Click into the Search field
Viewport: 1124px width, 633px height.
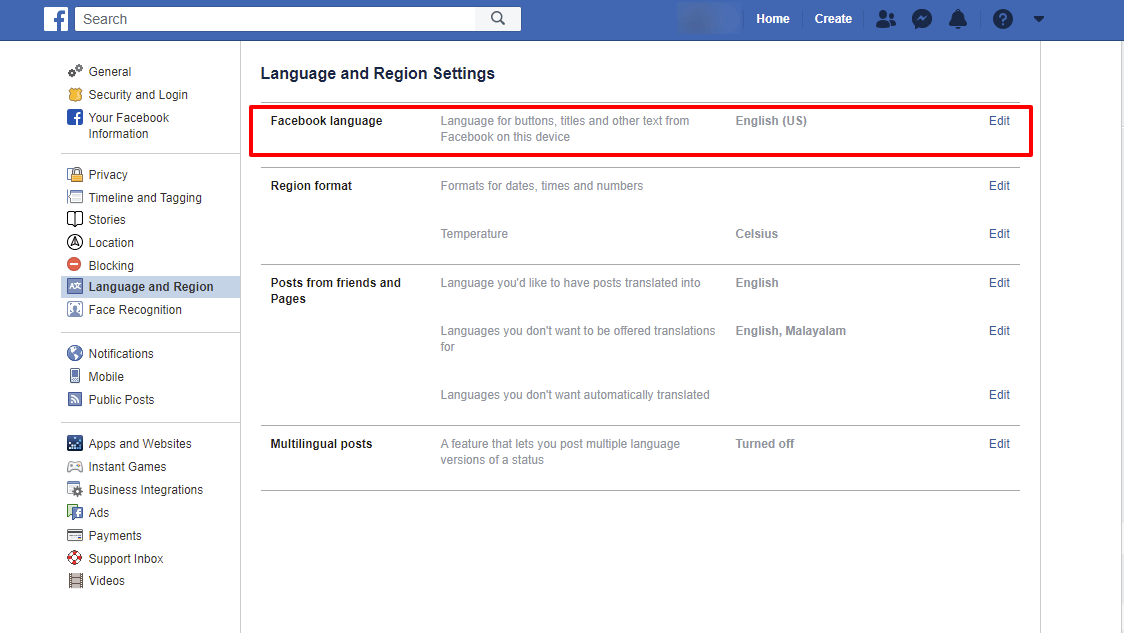point(276,19)
